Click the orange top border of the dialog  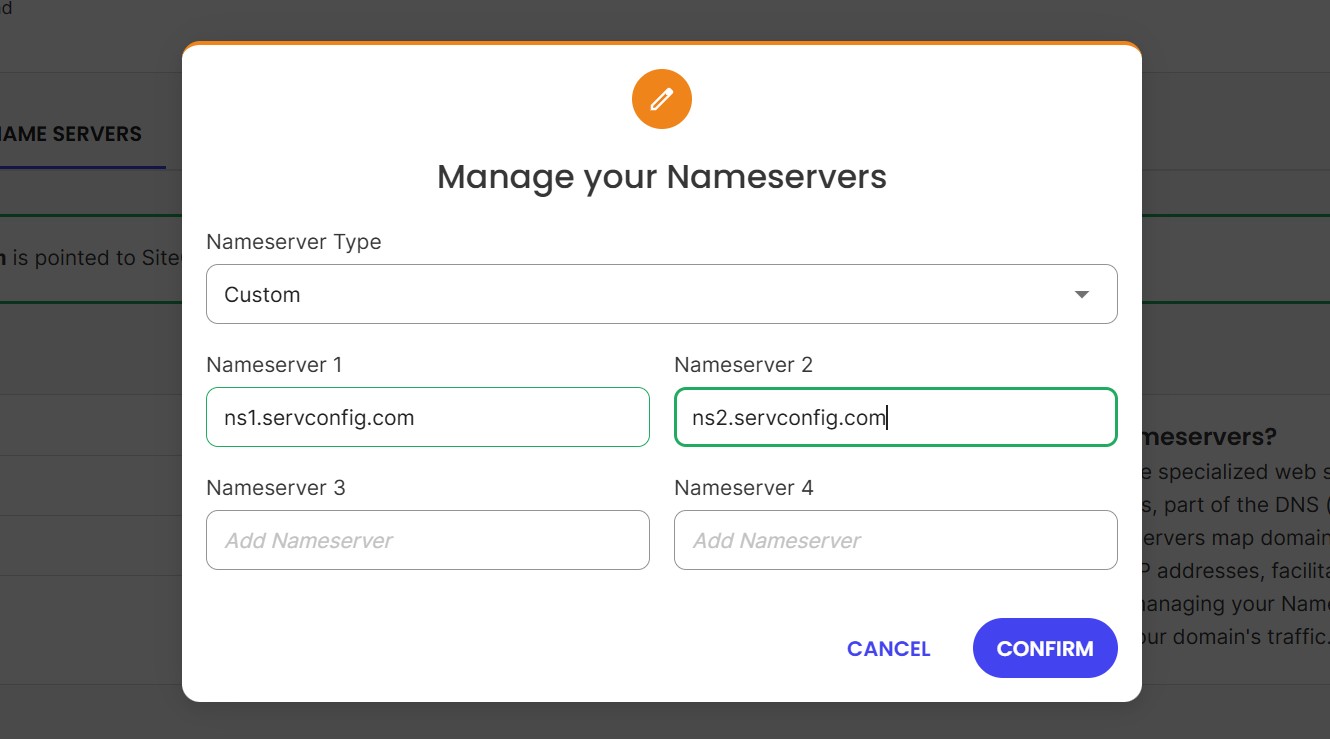tap(662, 44)
